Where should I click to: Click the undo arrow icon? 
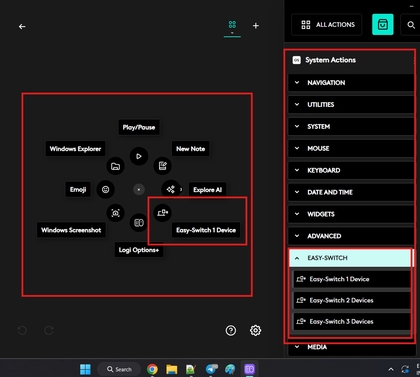[x=22, y=330]
